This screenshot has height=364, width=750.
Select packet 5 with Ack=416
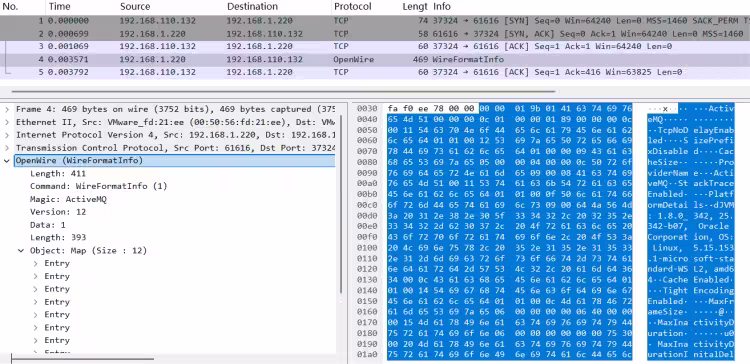point(375,72)
